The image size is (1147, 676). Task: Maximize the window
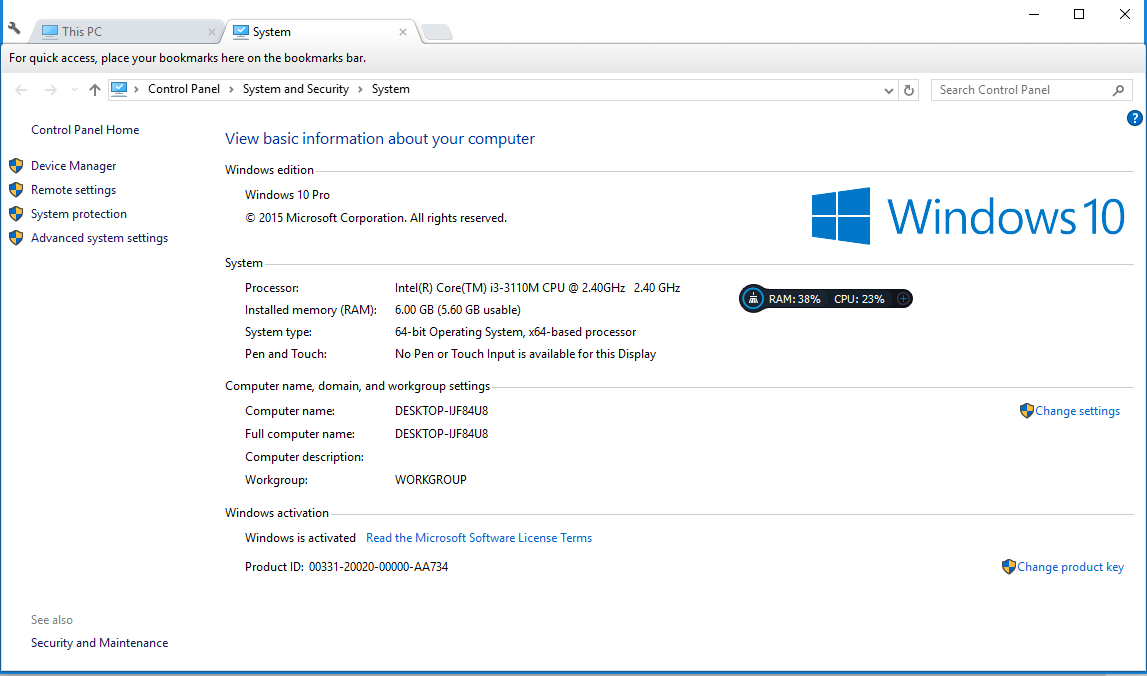(x=1079, y=14)
